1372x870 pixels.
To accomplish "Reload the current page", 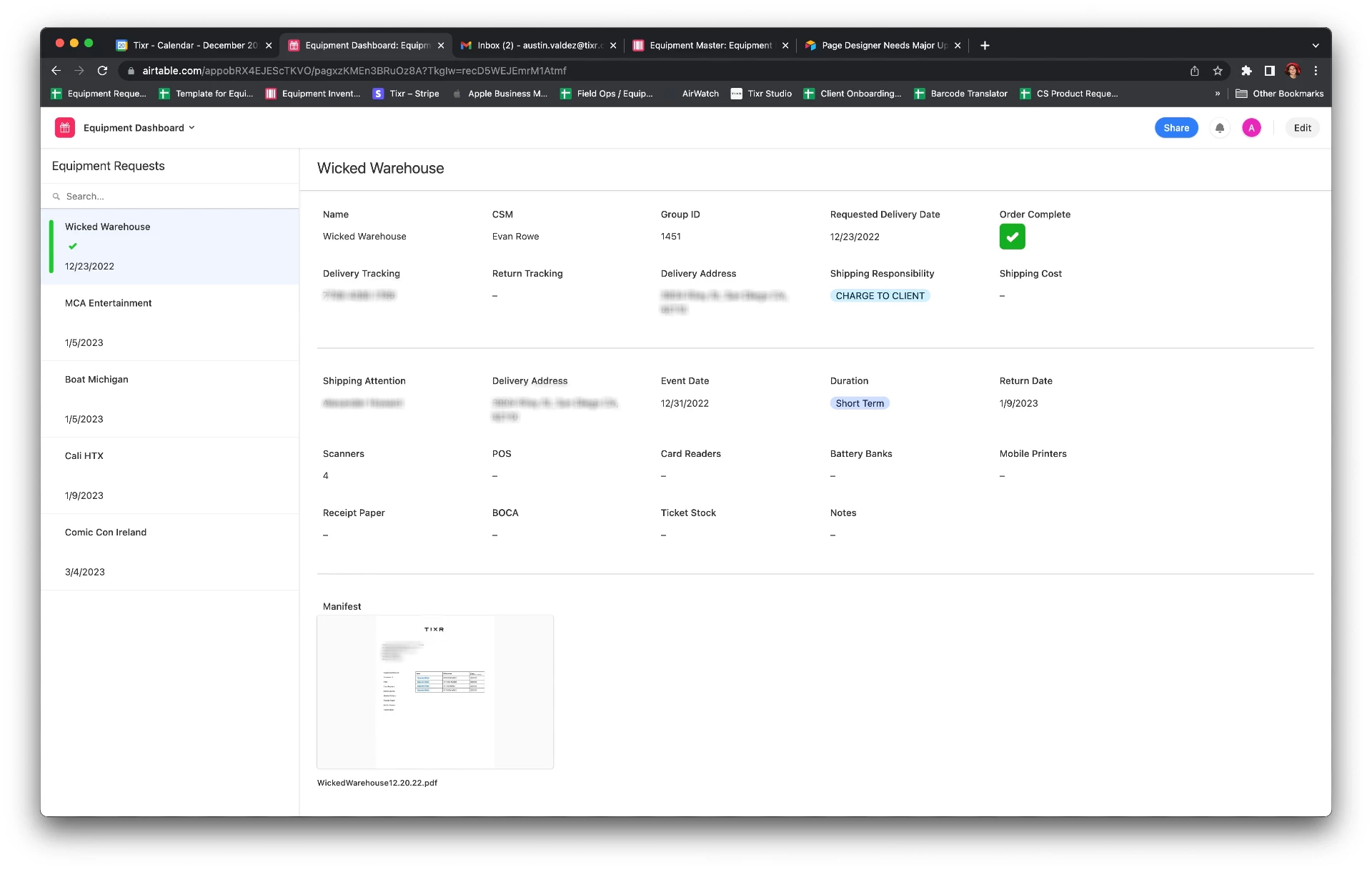I will click(102, 71).
